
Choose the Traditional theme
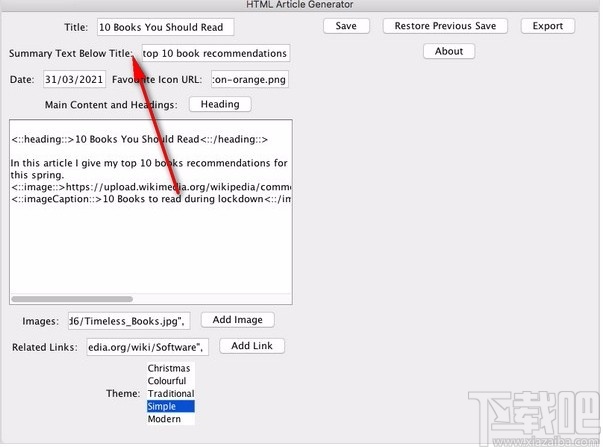coord(170,394)
